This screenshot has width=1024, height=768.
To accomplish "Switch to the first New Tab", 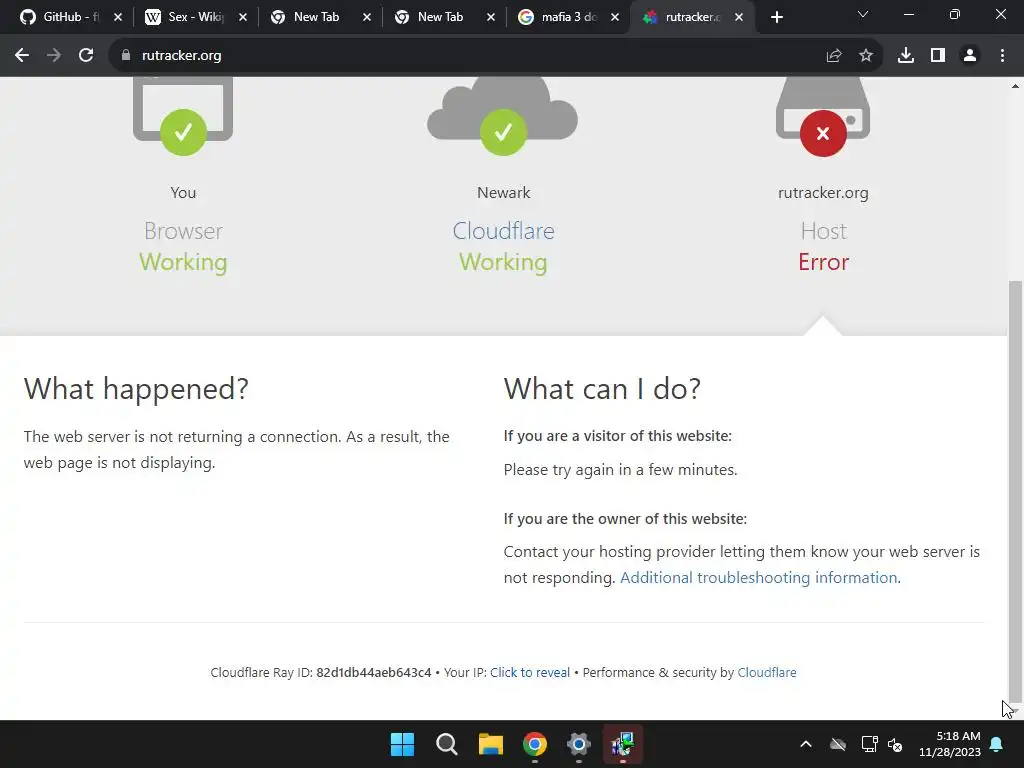I will coord(318,17).
